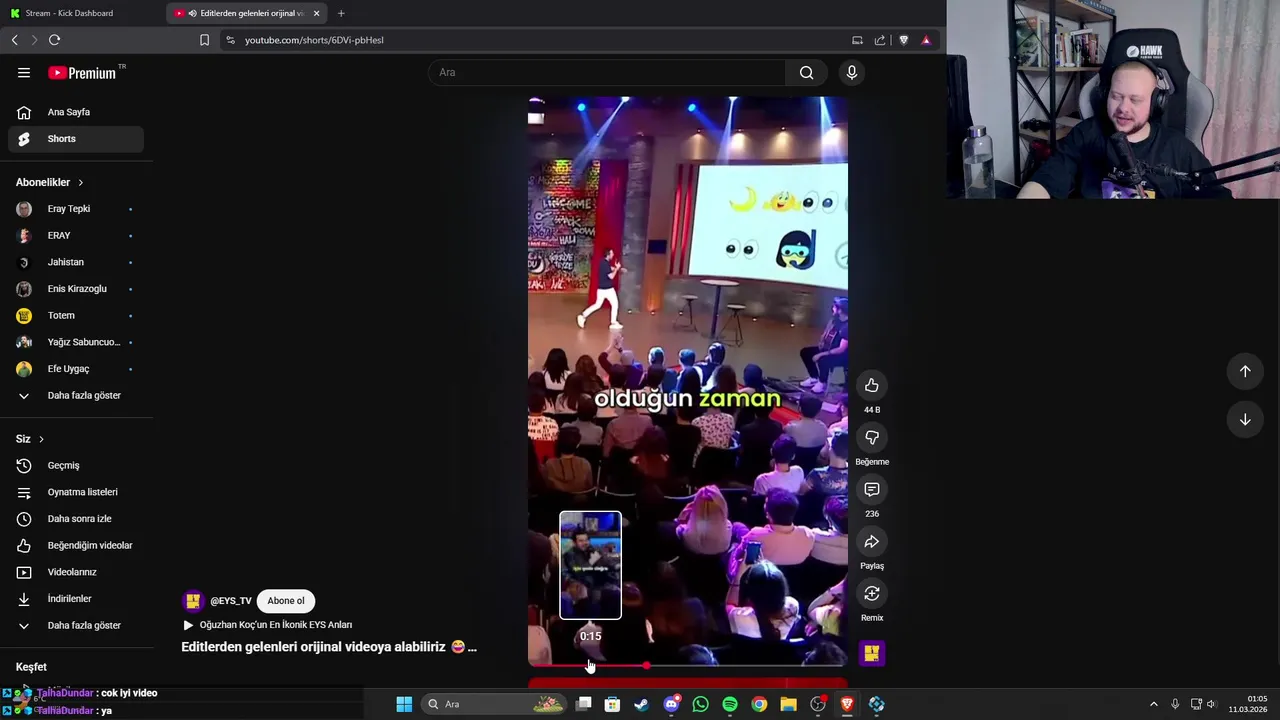
Task: Open the comments showing 236
Action: 872,490
